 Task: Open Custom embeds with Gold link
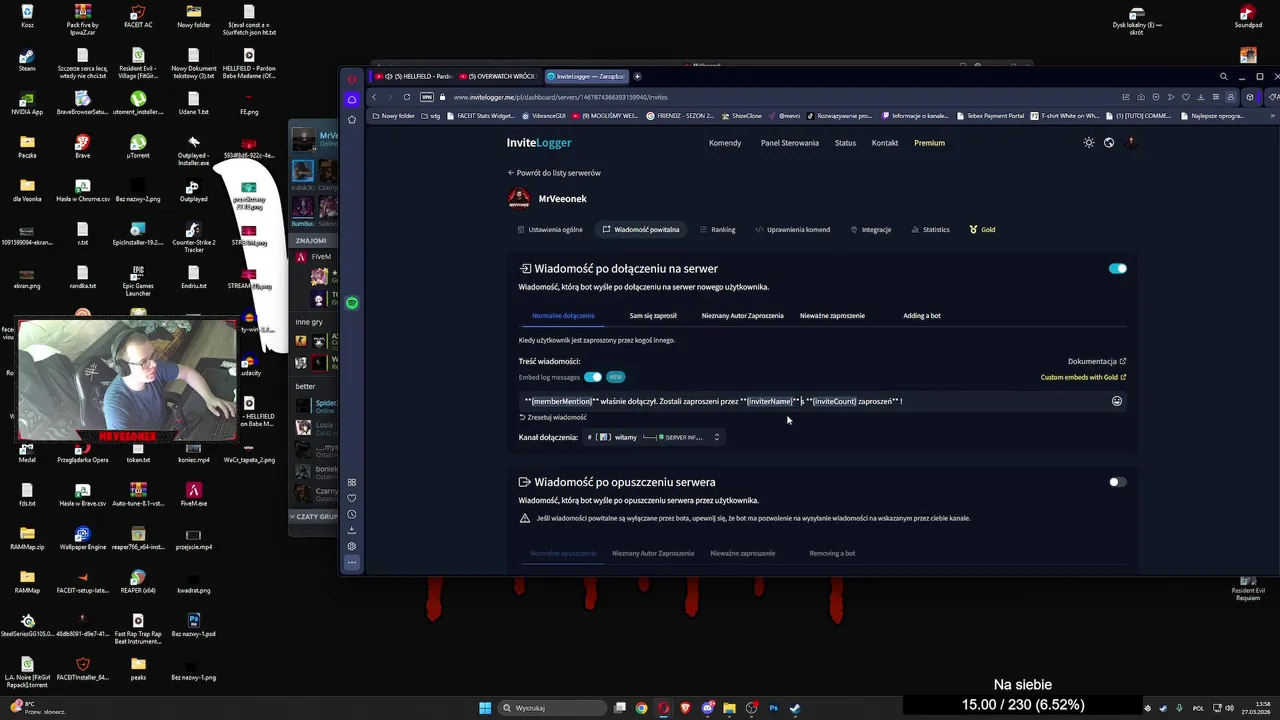pyautogui.click(x=1083, y=378)
